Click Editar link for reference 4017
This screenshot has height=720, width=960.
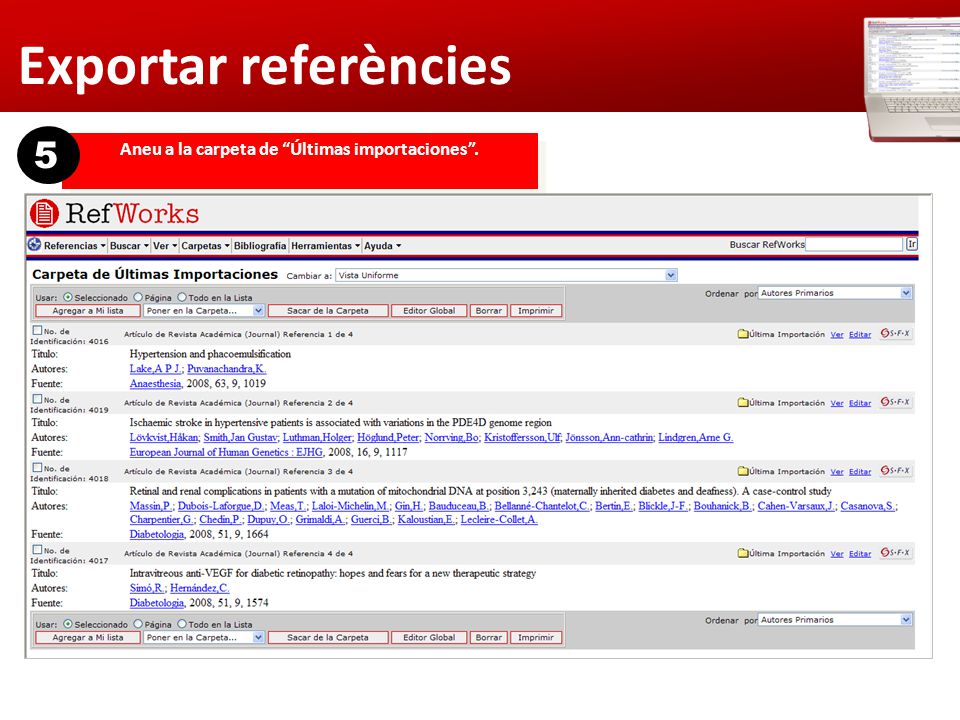(x=860, y=553)
